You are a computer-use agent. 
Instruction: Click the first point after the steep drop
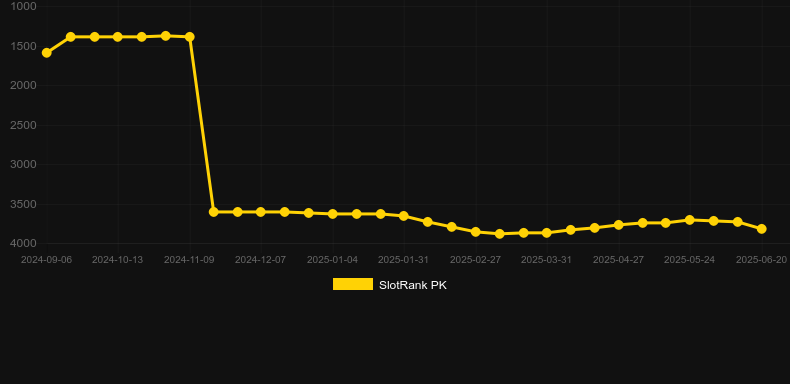[x=214, y=212]
